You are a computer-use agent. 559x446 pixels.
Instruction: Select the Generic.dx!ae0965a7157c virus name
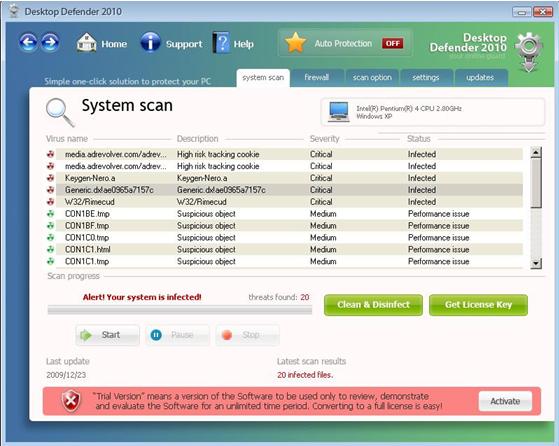coord(109,190)
